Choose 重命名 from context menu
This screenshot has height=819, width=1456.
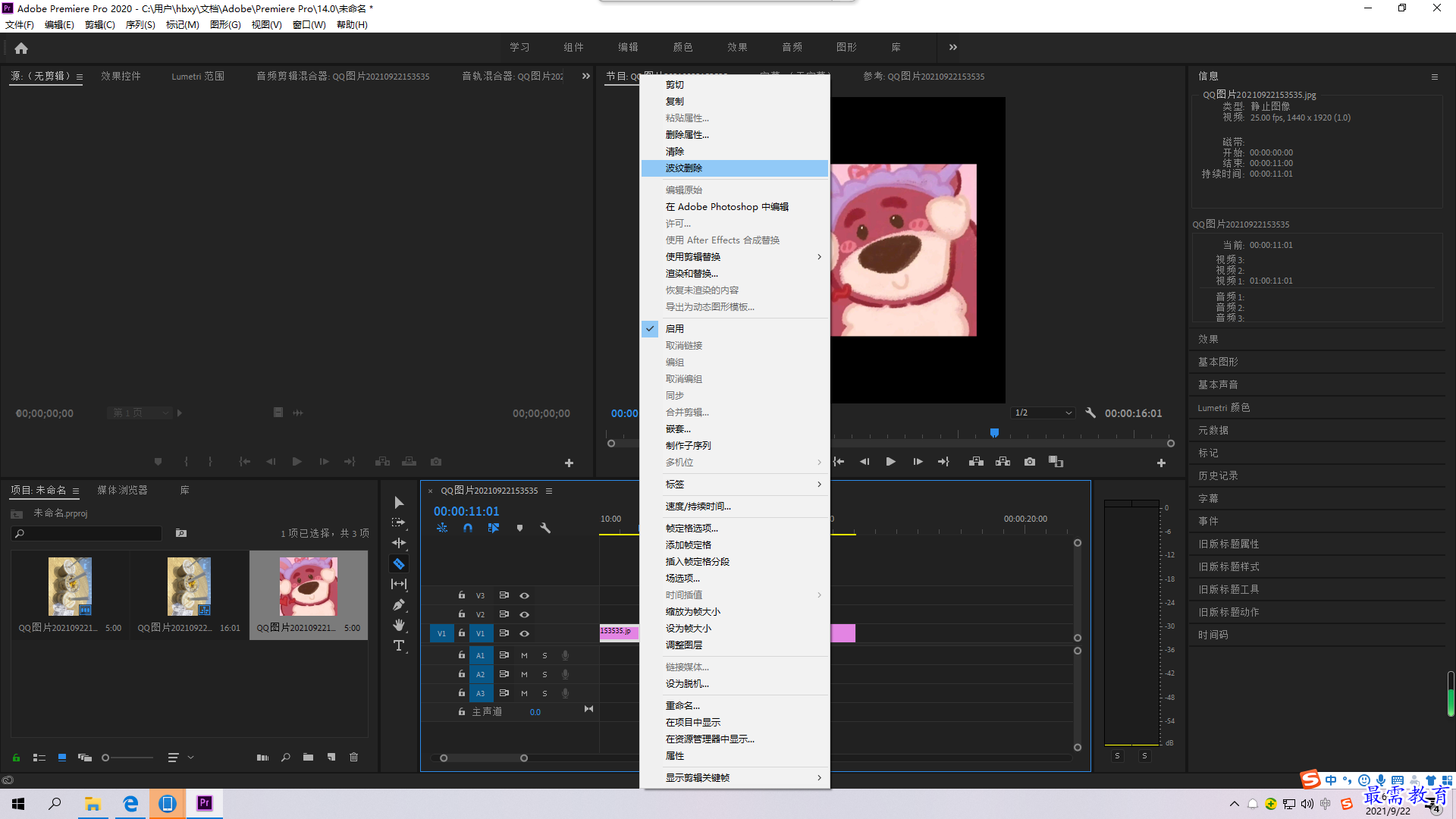[734, 705]
